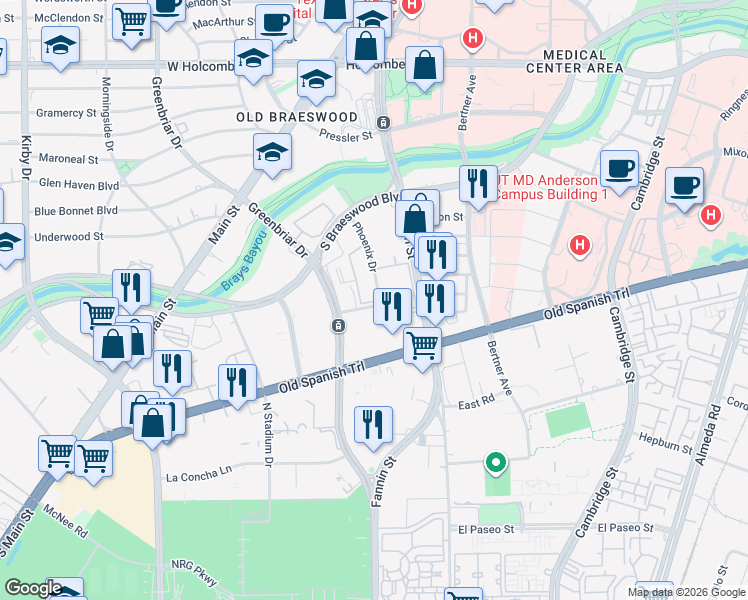
Task: Click the N Stadium Dr label
Action: coord(269,434)
